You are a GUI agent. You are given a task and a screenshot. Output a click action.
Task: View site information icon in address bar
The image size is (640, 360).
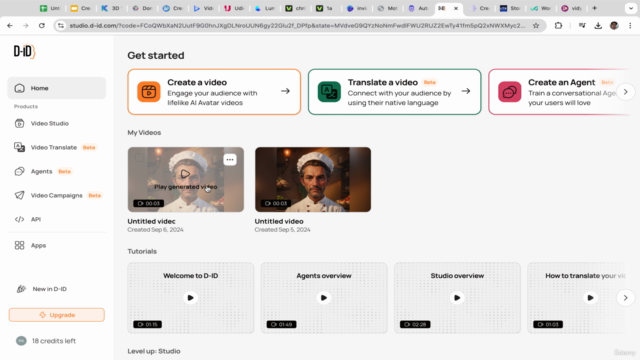pyautogui.click(x=61, y=26)
